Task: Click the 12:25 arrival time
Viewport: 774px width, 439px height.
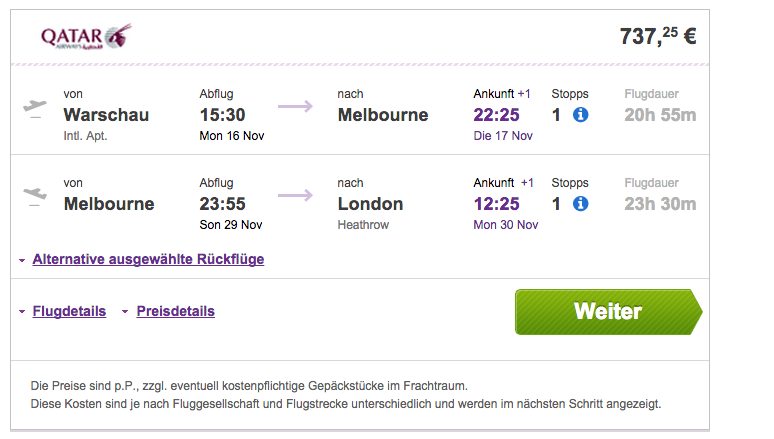Action: tap(496, 204)
